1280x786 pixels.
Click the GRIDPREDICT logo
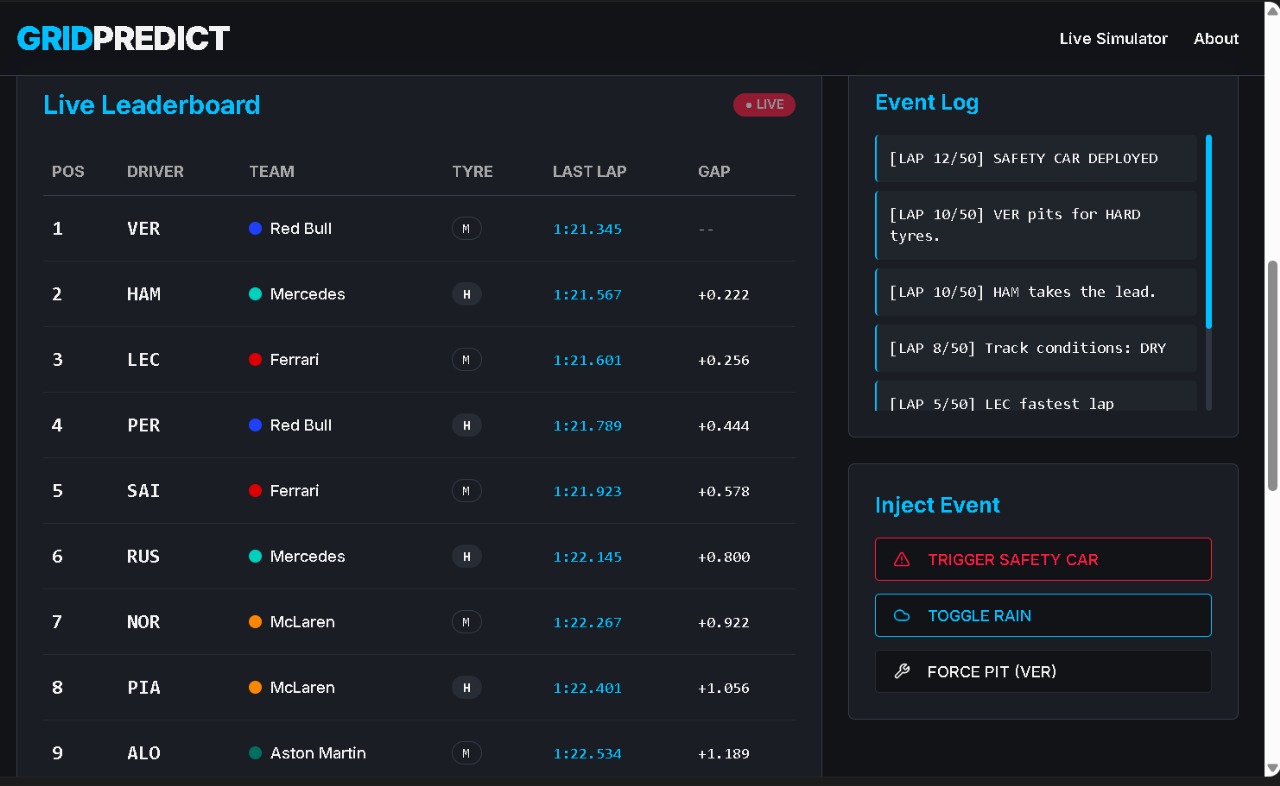click(123, 38)
